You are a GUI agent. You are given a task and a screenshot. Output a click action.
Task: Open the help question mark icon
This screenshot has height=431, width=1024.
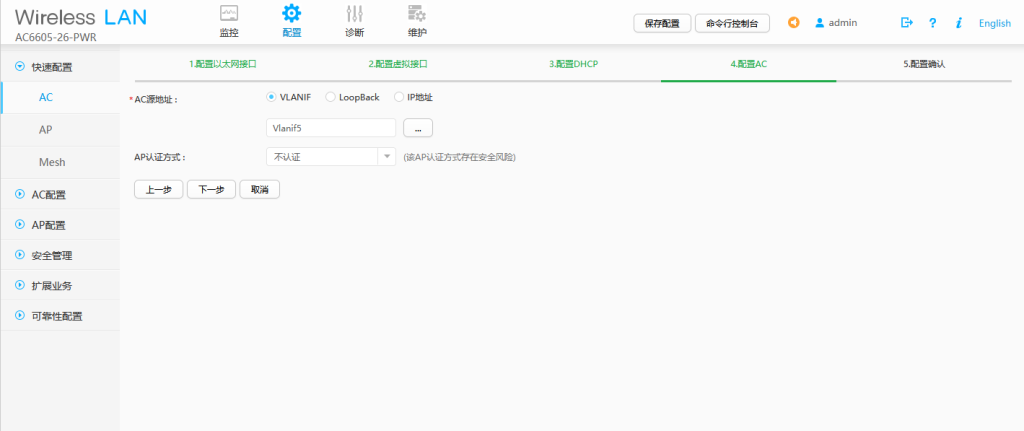[933, 23]
